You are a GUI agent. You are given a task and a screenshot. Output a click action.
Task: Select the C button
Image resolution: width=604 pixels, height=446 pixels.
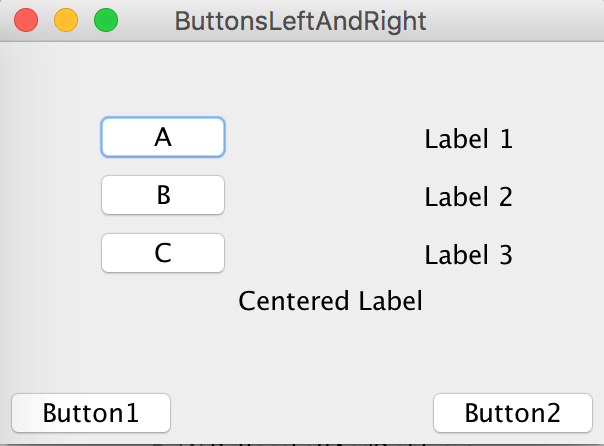tap(163, 253)
